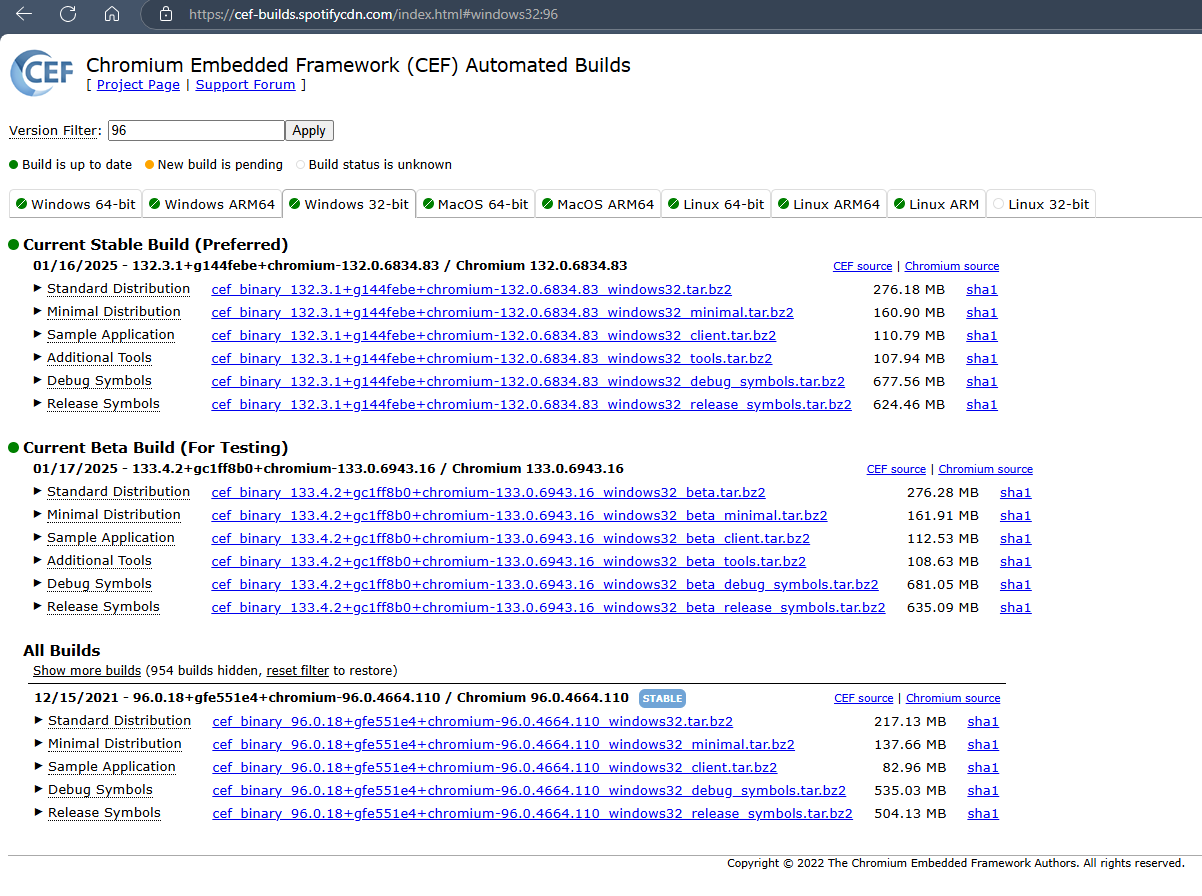Expand beta build Minimal Distribution triangle
Screen dimensions: 1202x896
38,514
